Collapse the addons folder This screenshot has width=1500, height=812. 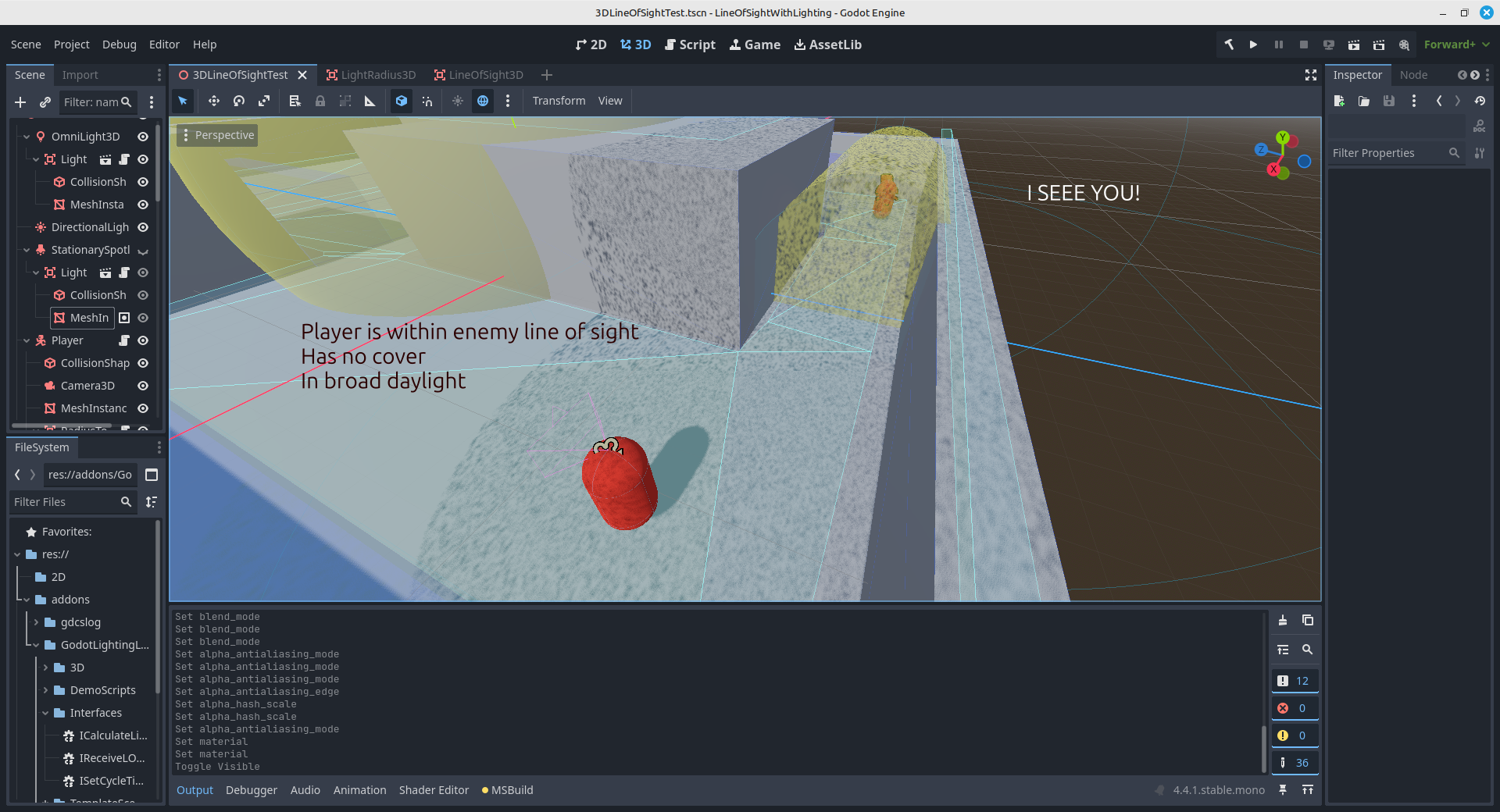point(27,600)
